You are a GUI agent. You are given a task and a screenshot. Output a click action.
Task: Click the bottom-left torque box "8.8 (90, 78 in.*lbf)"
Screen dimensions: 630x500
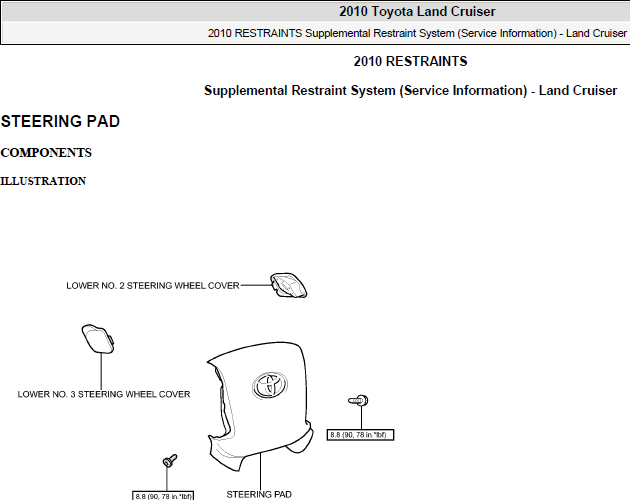point(163,496)
